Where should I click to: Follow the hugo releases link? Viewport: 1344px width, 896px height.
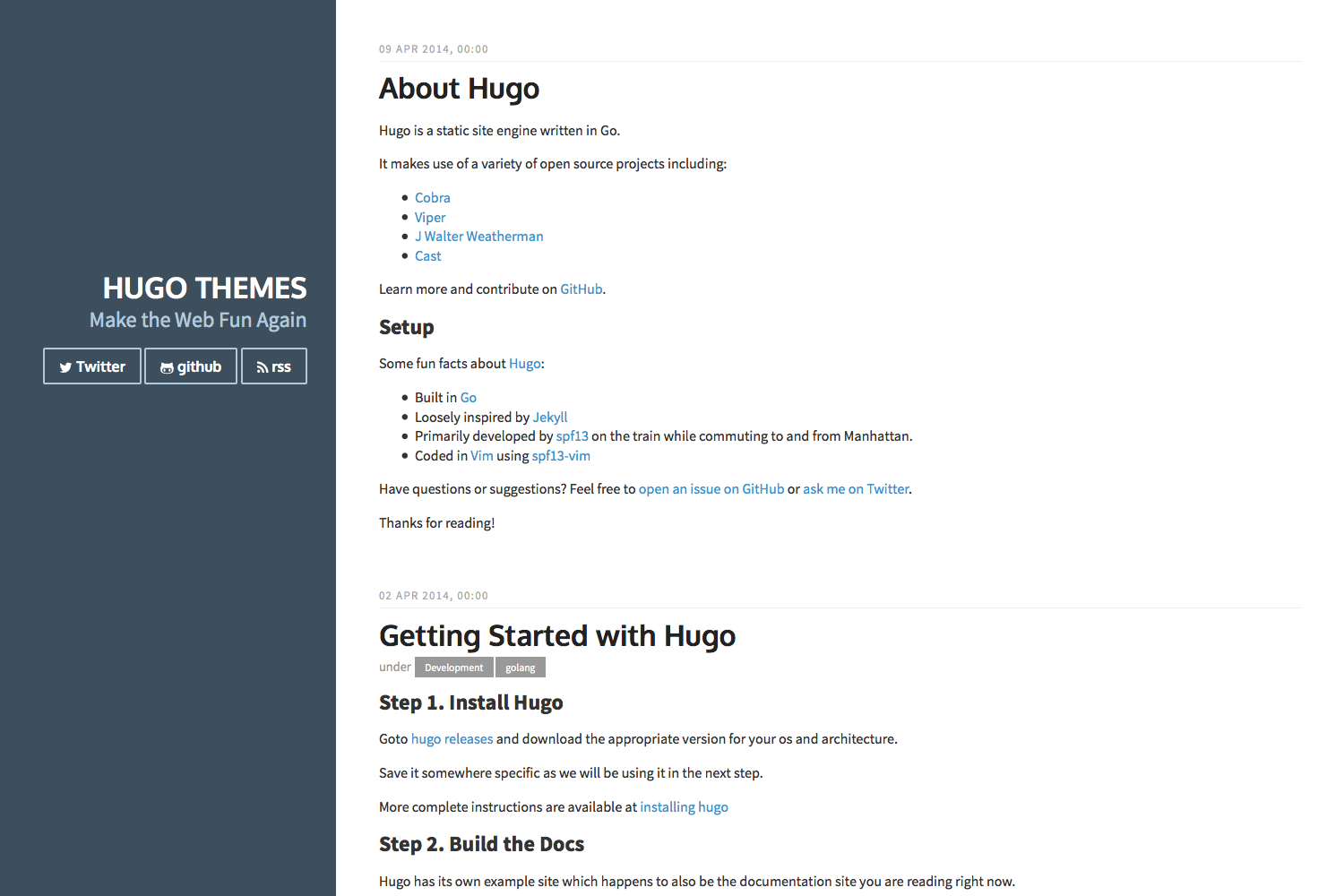[x=452, y=739]
